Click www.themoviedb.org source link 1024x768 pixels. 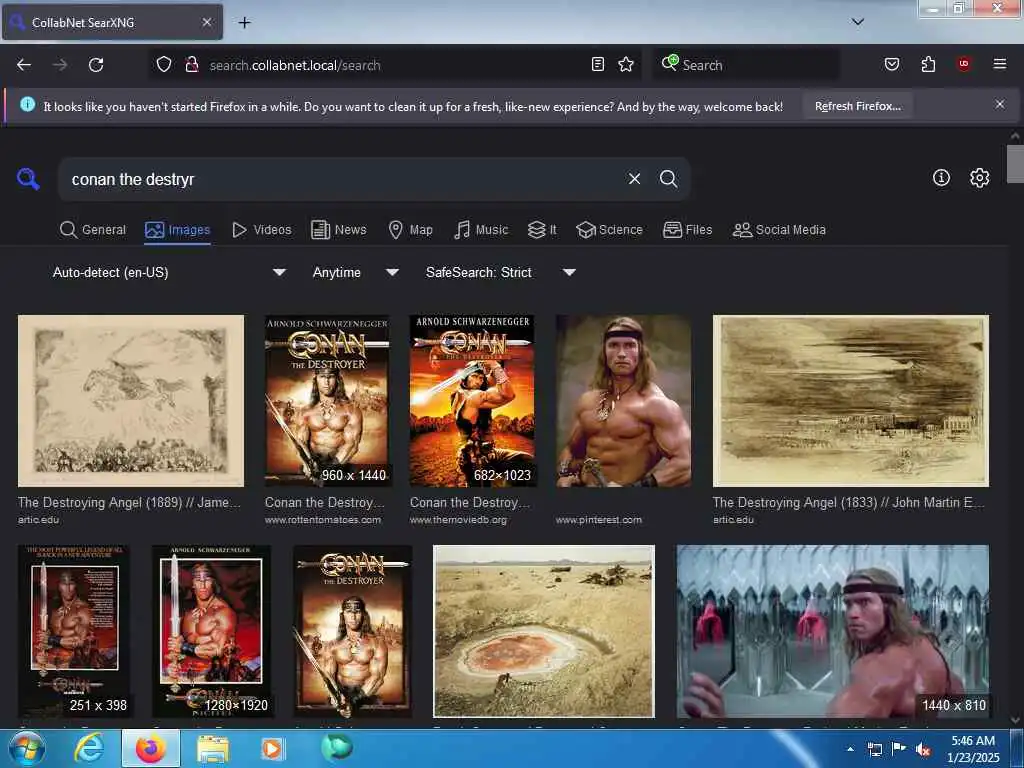coord(458,520)
